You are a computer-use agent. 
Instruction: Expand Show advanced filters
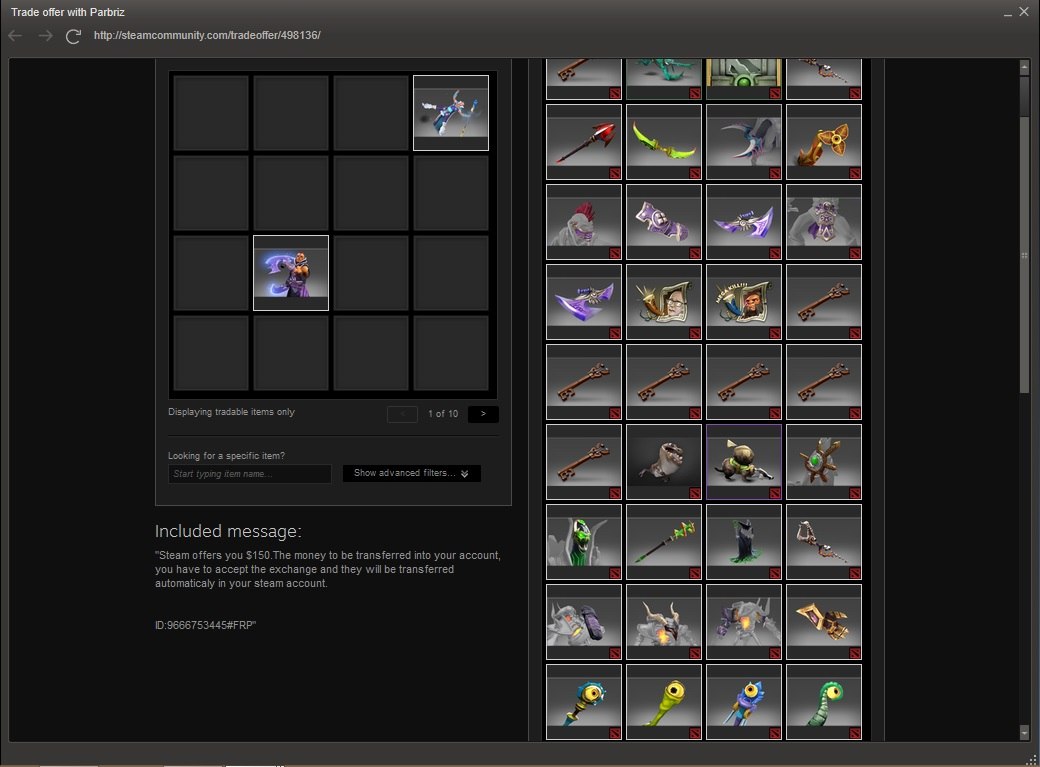tap(411, 473)
